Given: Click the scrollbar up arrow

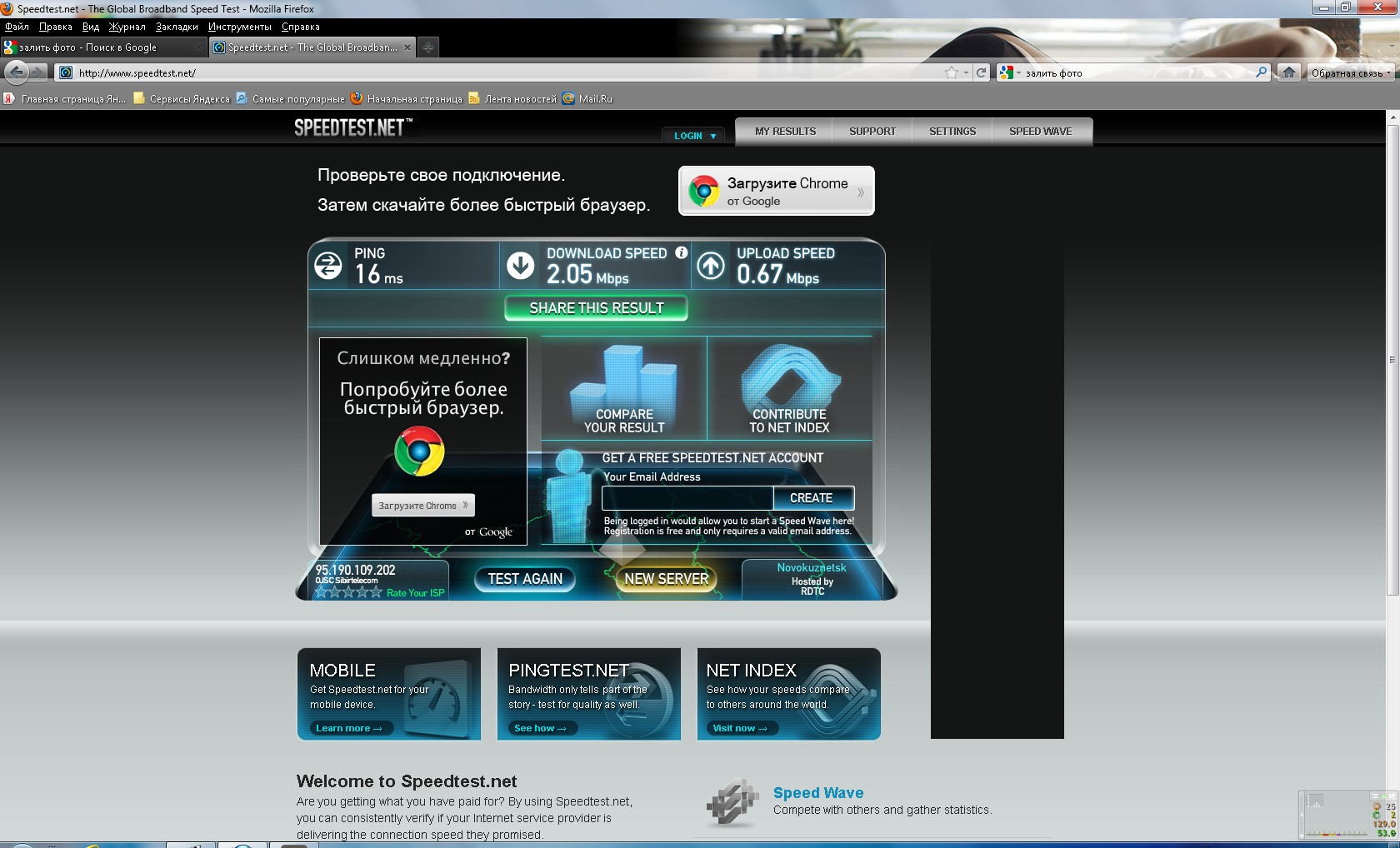Looking at the screenshot, I should 1392,117.
